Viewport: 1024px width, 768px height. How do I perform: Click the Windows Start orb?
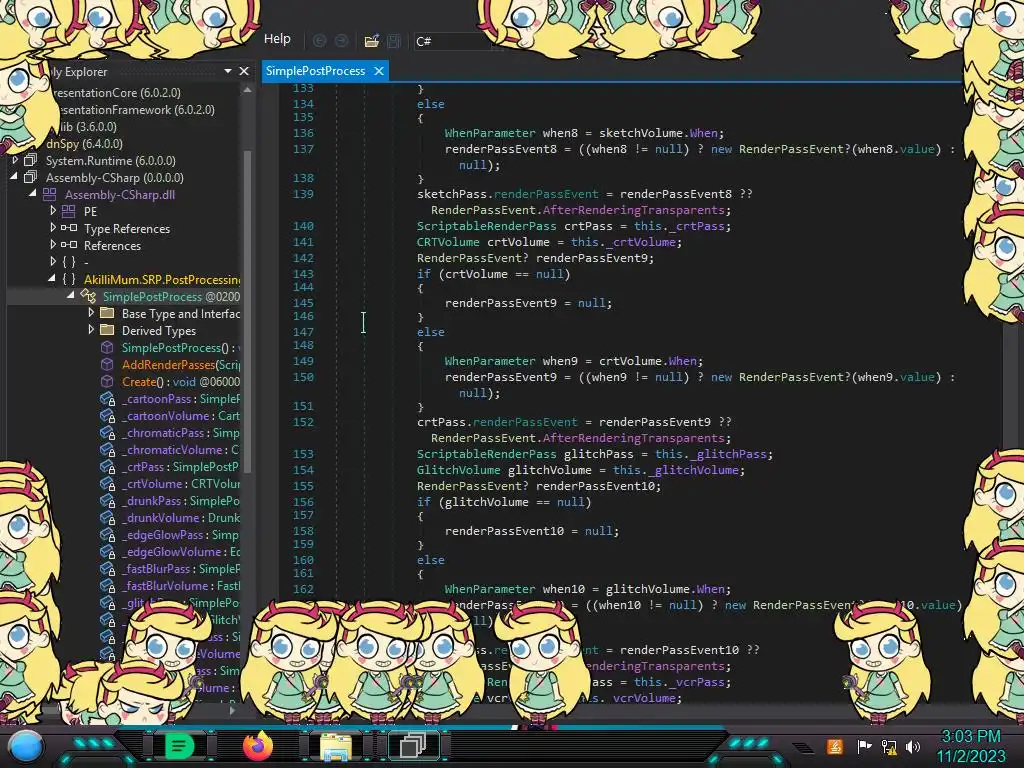point(26,746)
